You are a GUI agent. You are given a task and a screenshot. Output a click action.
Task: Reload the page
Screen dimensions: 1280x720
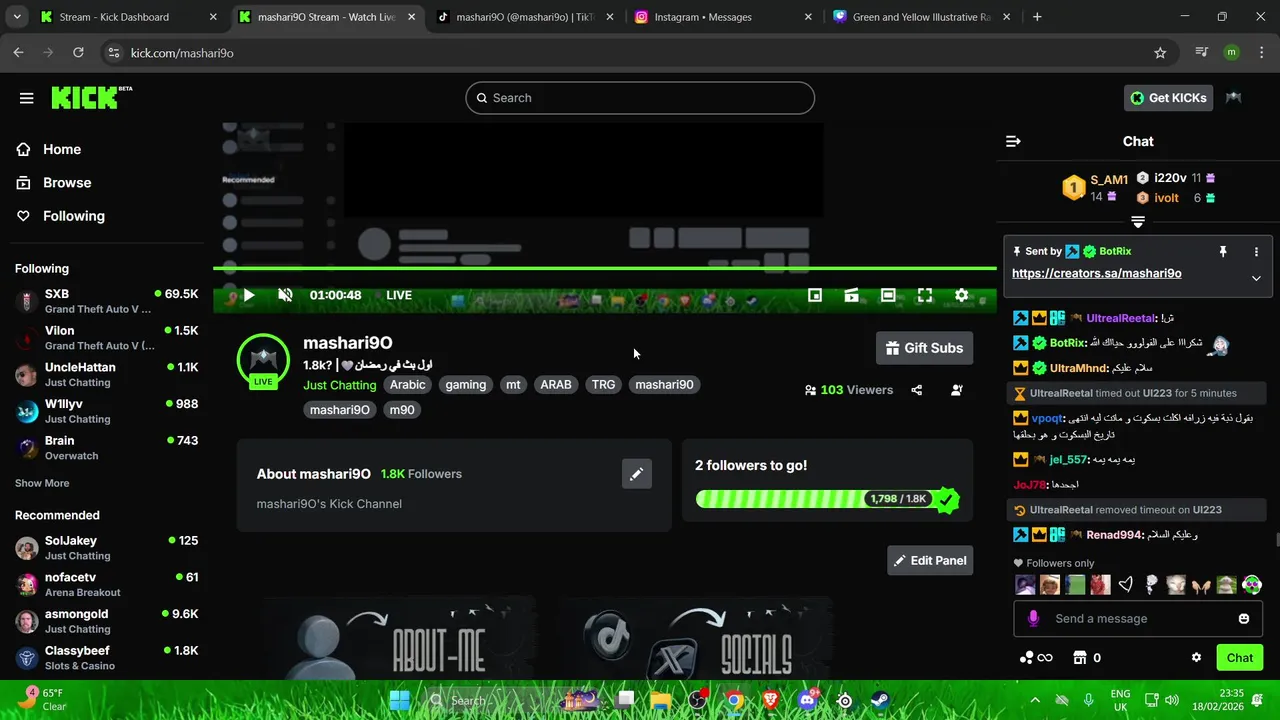click(78, 53)
